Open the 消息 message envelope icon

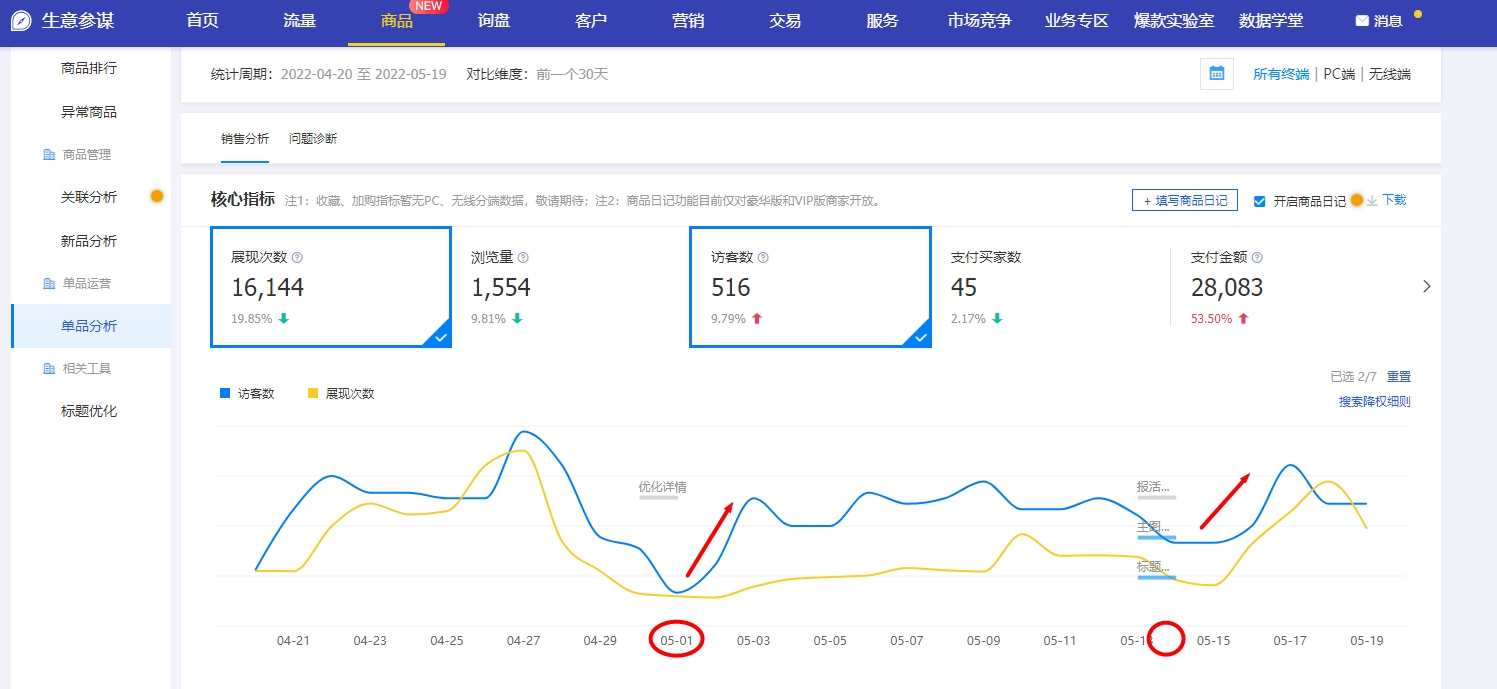[1362, 19]
